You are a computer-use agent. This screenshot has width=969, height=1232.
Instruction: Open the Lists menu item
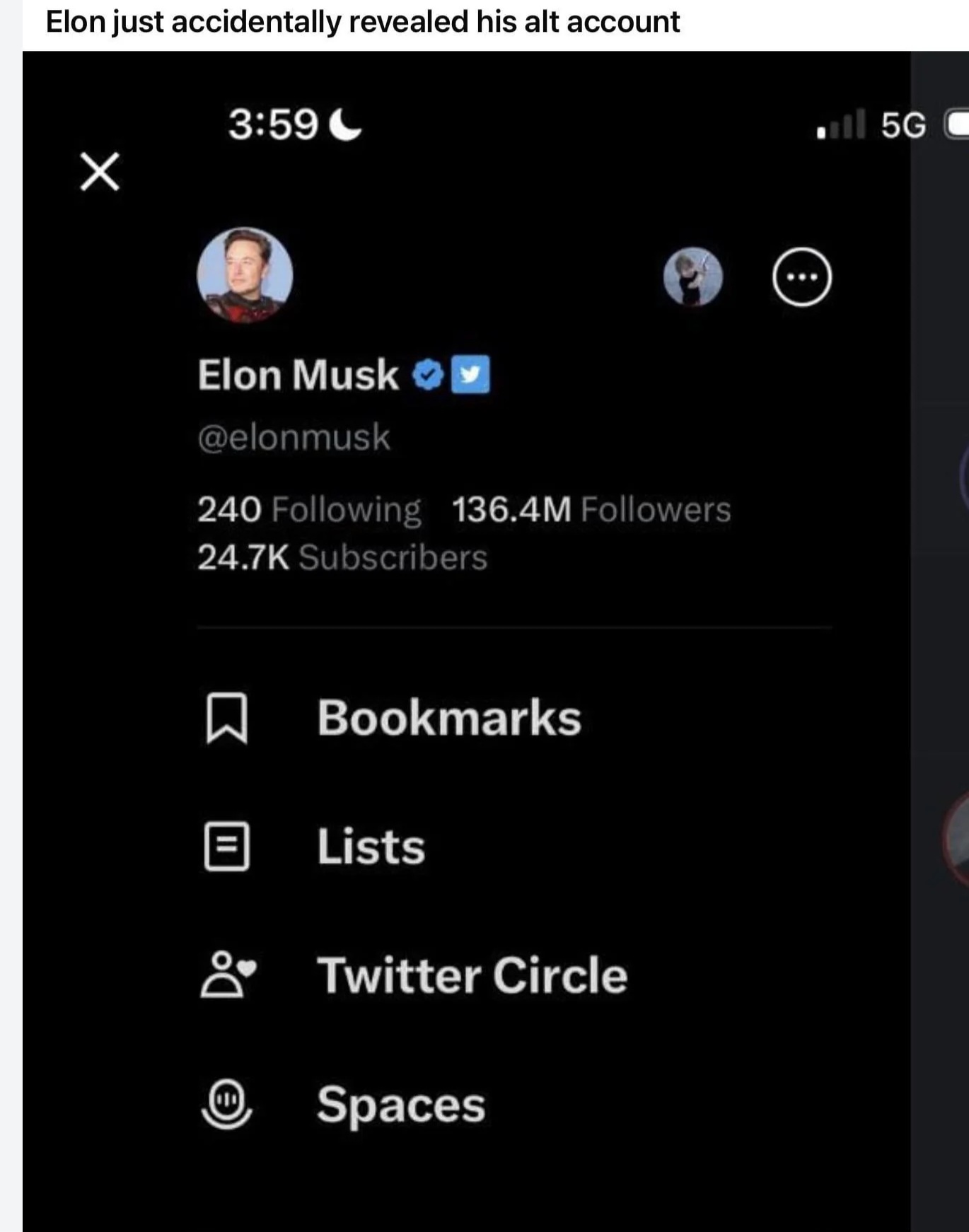(x=371, y=847)
